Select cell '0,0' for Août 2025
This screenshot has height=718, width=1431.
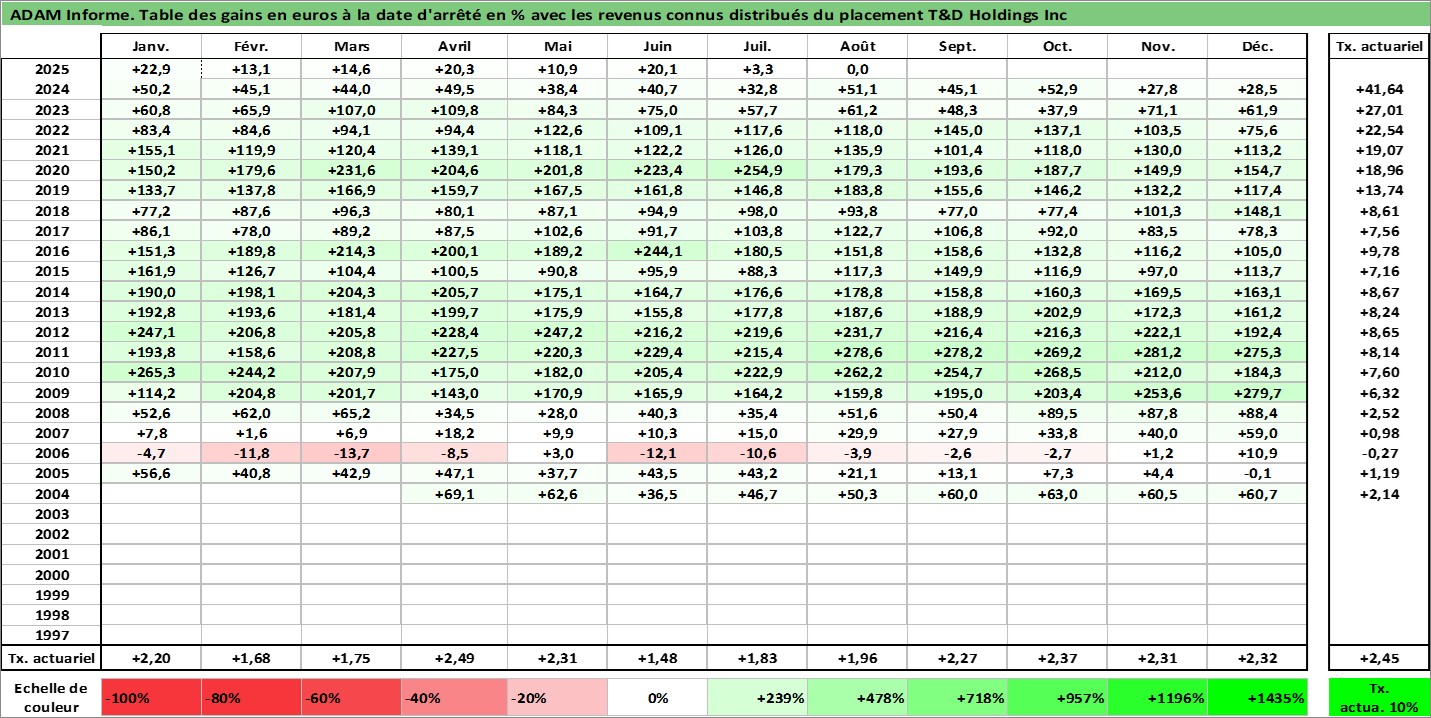(x=857, y=69)
